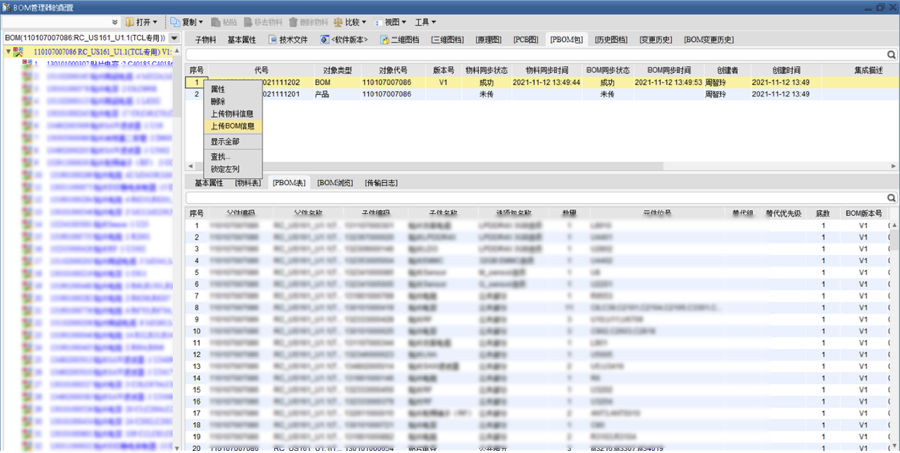900x453 pixels.
Task: Click the BOM root node icon in the tree
Action: [x=18, y=52]
